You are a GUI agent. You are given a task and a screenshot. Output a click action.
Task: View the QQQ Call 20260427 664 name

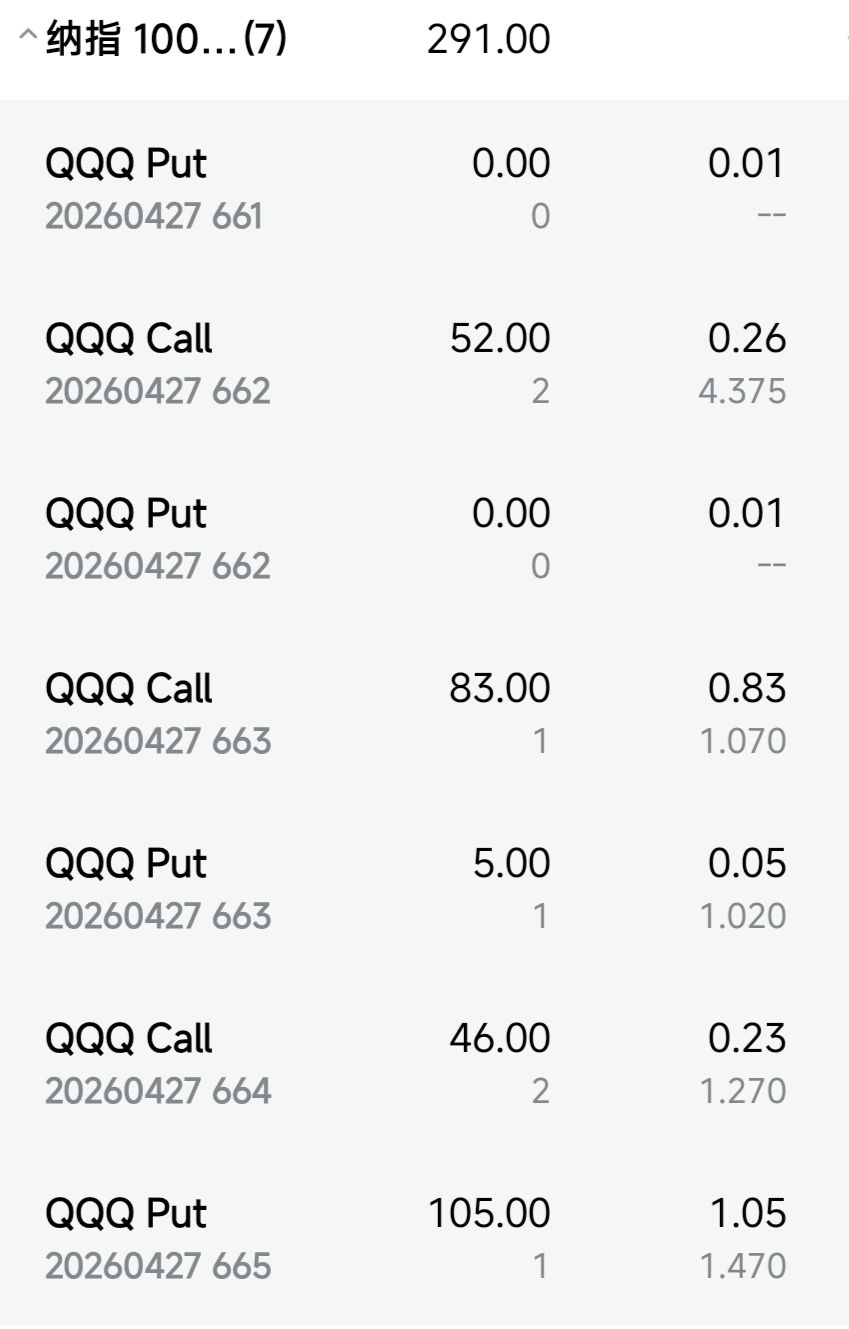[x=129, y=1038]
